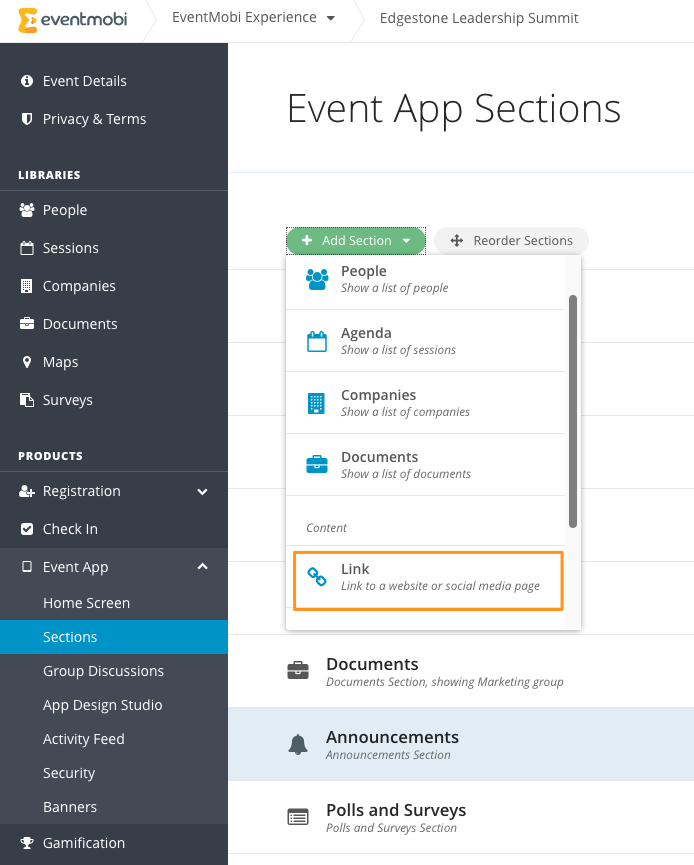Click the Add Section dropdown scrollbar
The image size is (694, 865).
573,412
